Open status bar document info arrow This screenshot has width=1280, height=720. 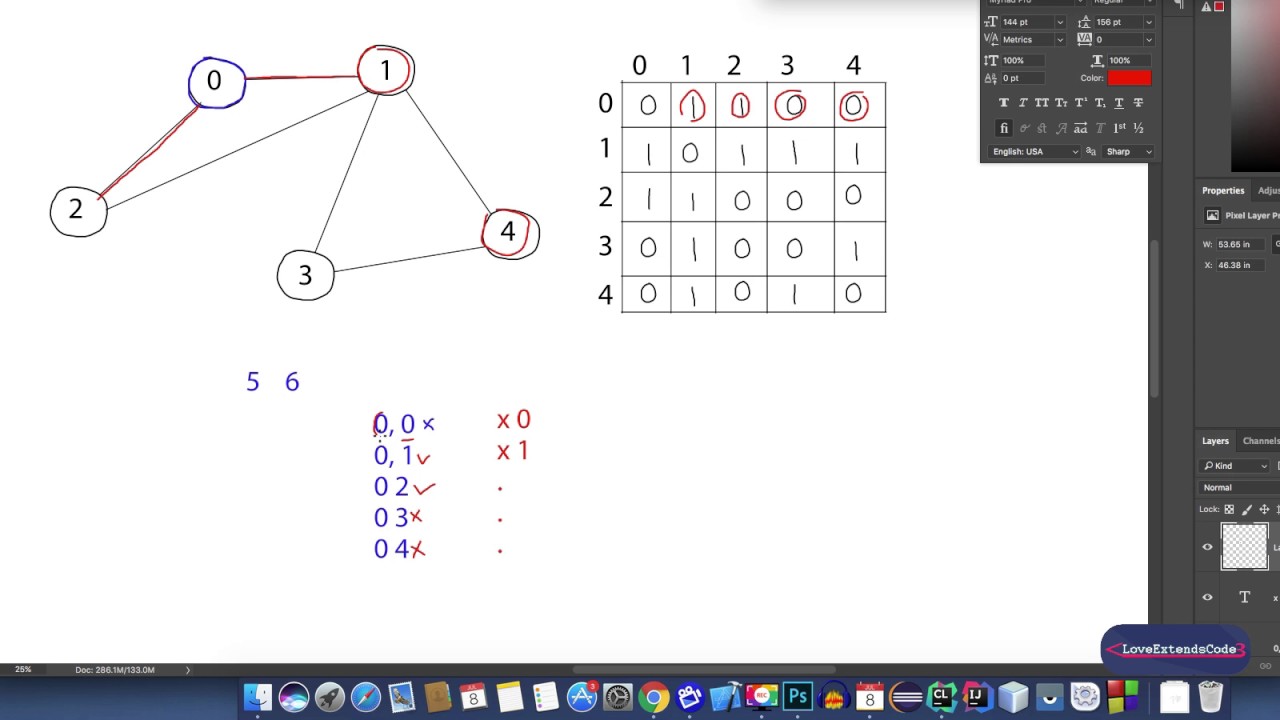coord(187,670)
